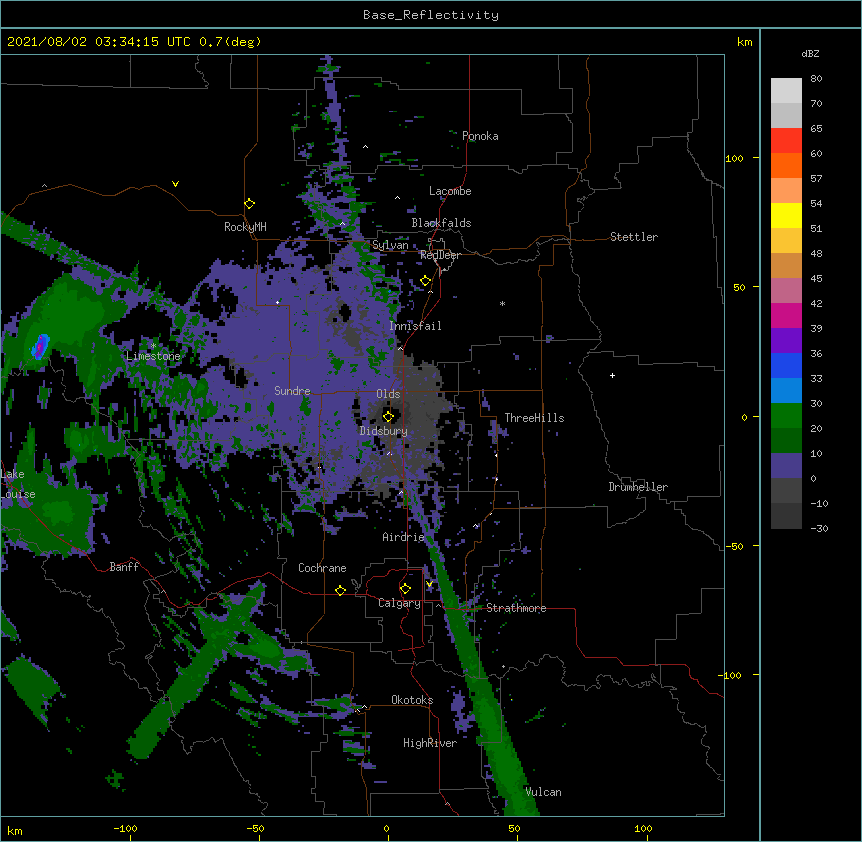This screenshot has height=842, width=862.
Task: Click the white plus marker north of Drumheller
Action: [612, 375]
